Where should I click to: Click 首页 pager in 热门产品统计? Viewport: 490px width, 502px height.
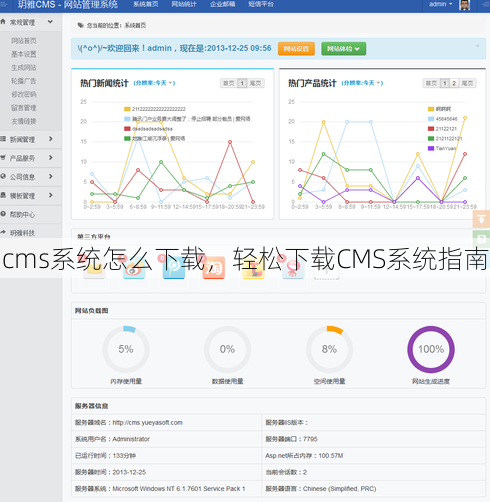431,83
